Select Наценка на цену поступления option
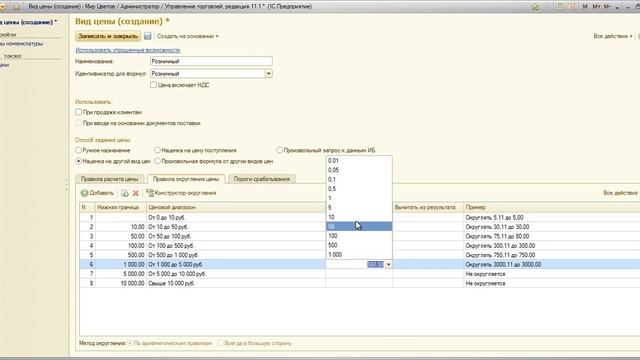Screen dimensions: 640x360 (158, 150)
